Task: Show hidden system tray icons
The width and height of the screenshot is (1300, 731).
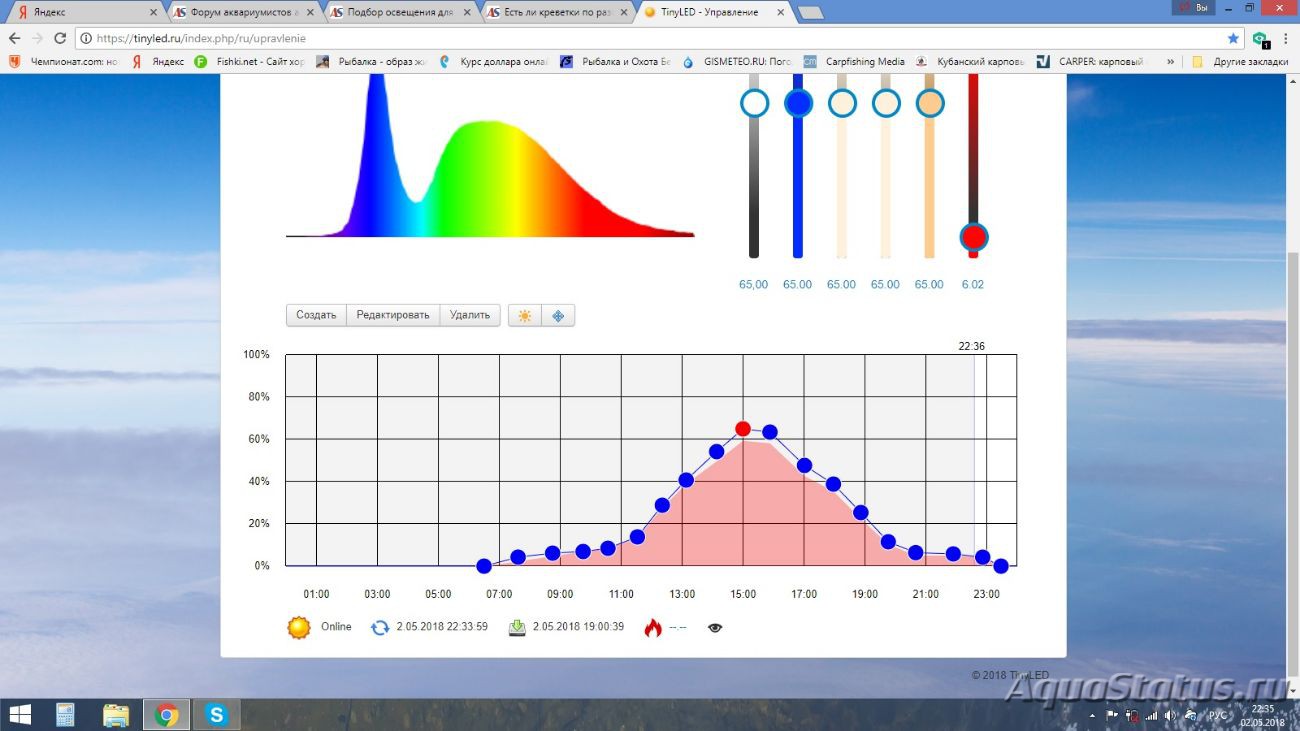Action: (1091, 716)
